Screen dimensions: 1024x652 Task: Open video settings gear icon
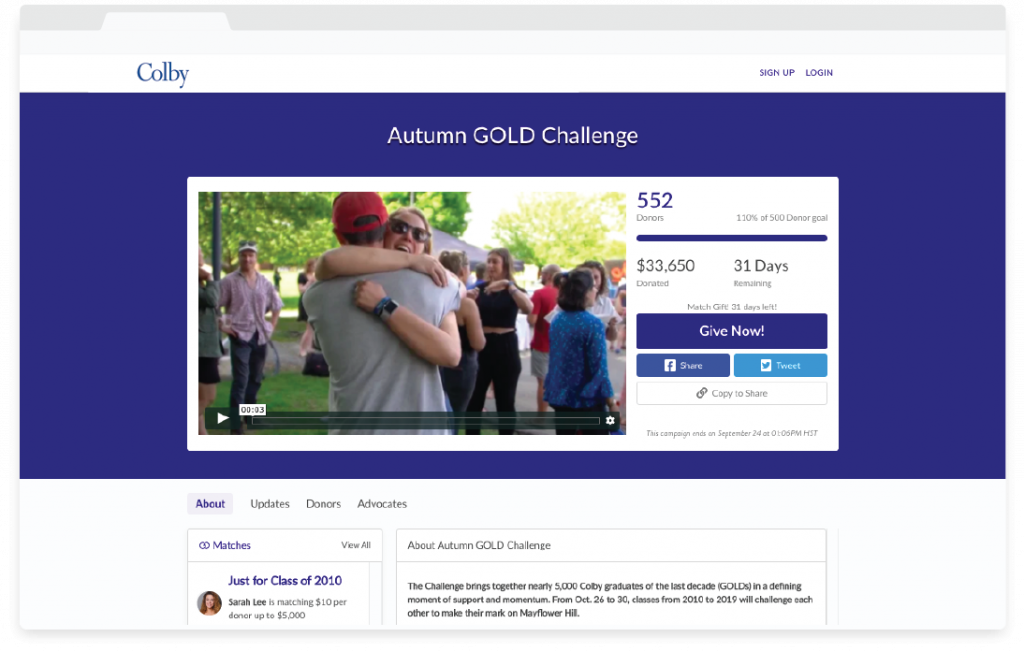(x=610, y=420)
